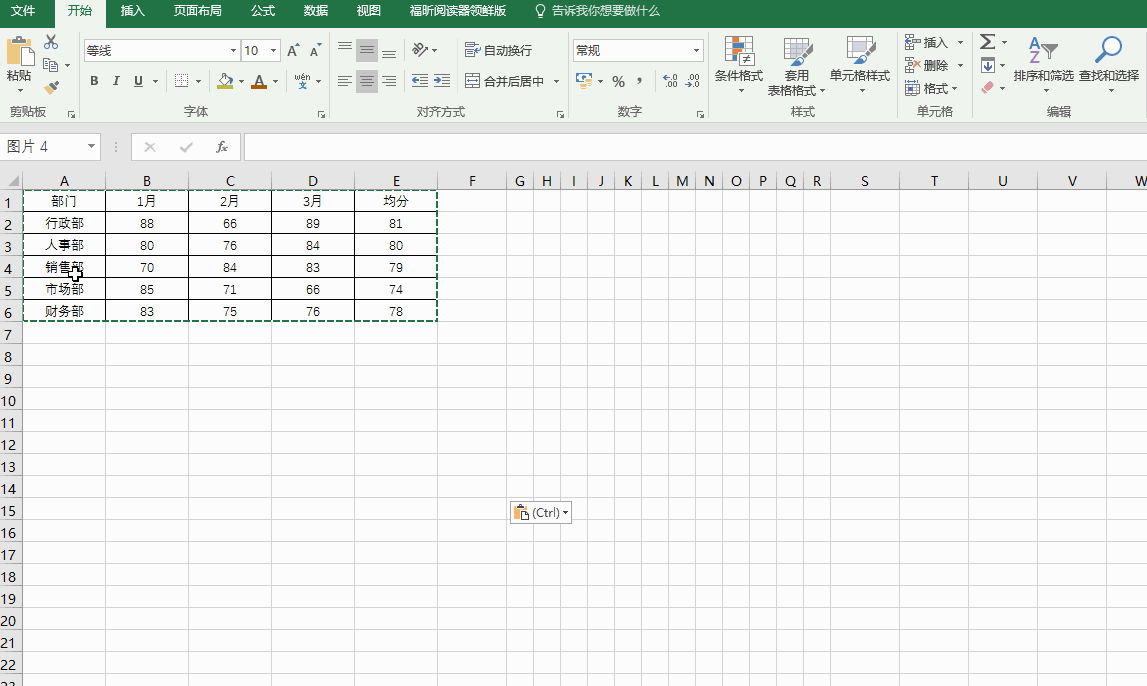
Task: Click the percent style icon
Action: click(x=618, y=81)
